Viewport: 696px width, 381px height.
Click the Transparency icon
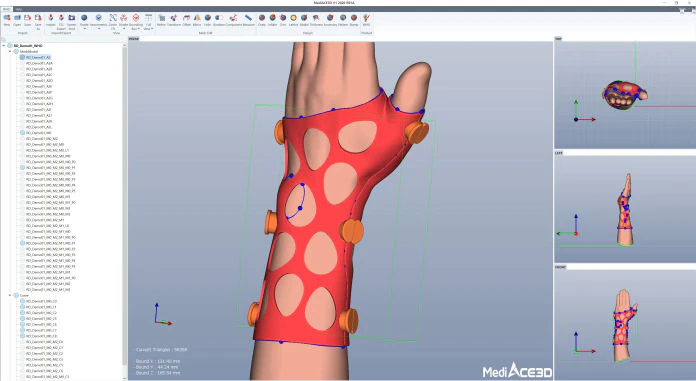(99, 18)
